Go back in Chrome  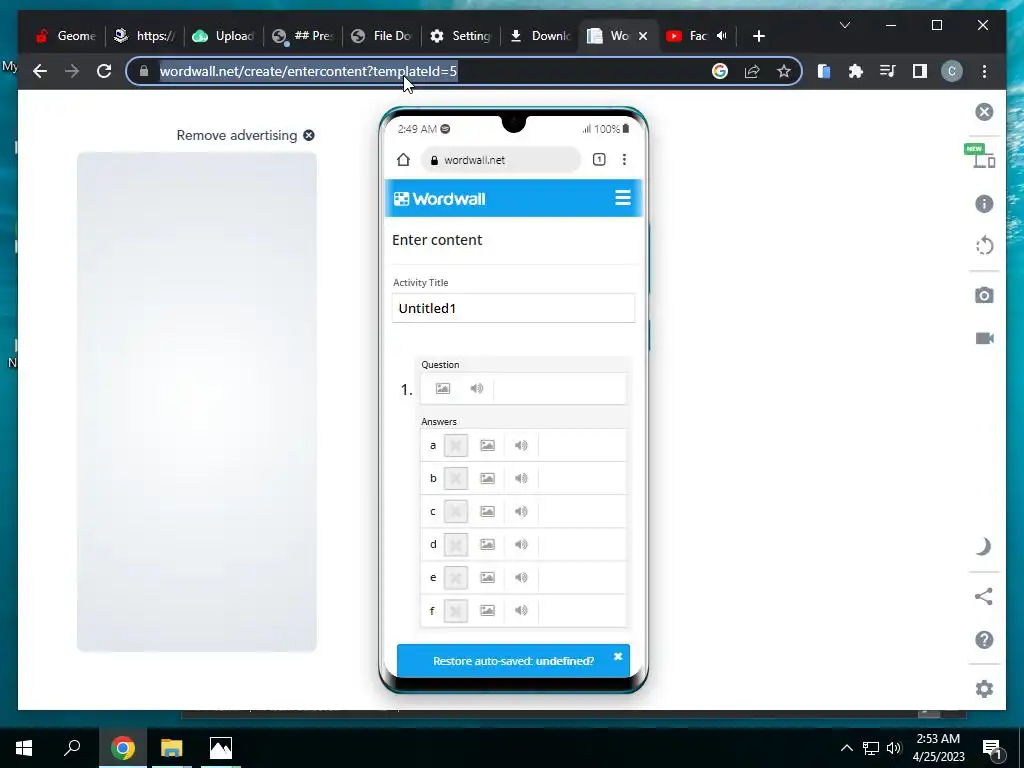pyautogui.click(x=40, y=71)
